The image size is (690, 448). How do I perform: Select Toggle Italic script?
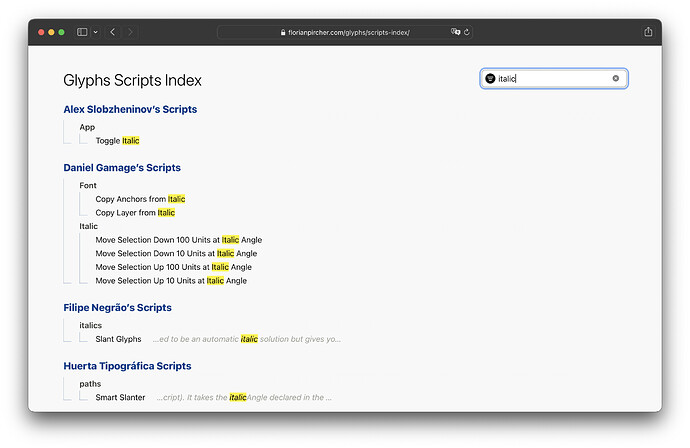pyautogui.click(x=117, y=141)
